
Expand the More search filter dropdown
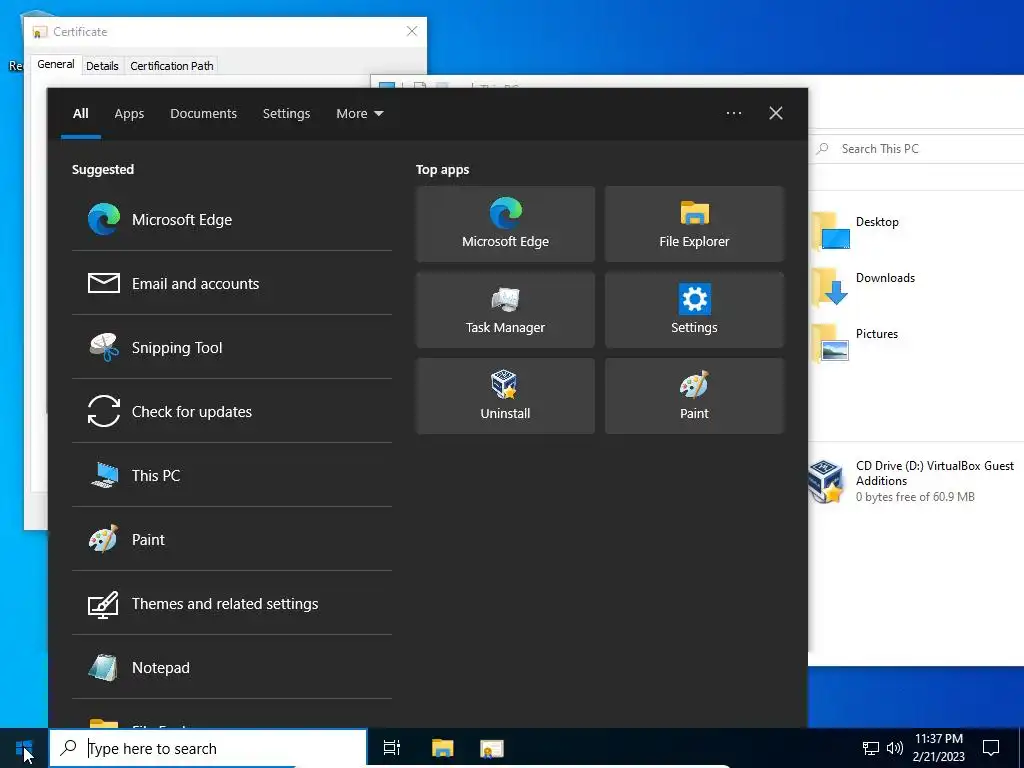[x=359, y=114]
